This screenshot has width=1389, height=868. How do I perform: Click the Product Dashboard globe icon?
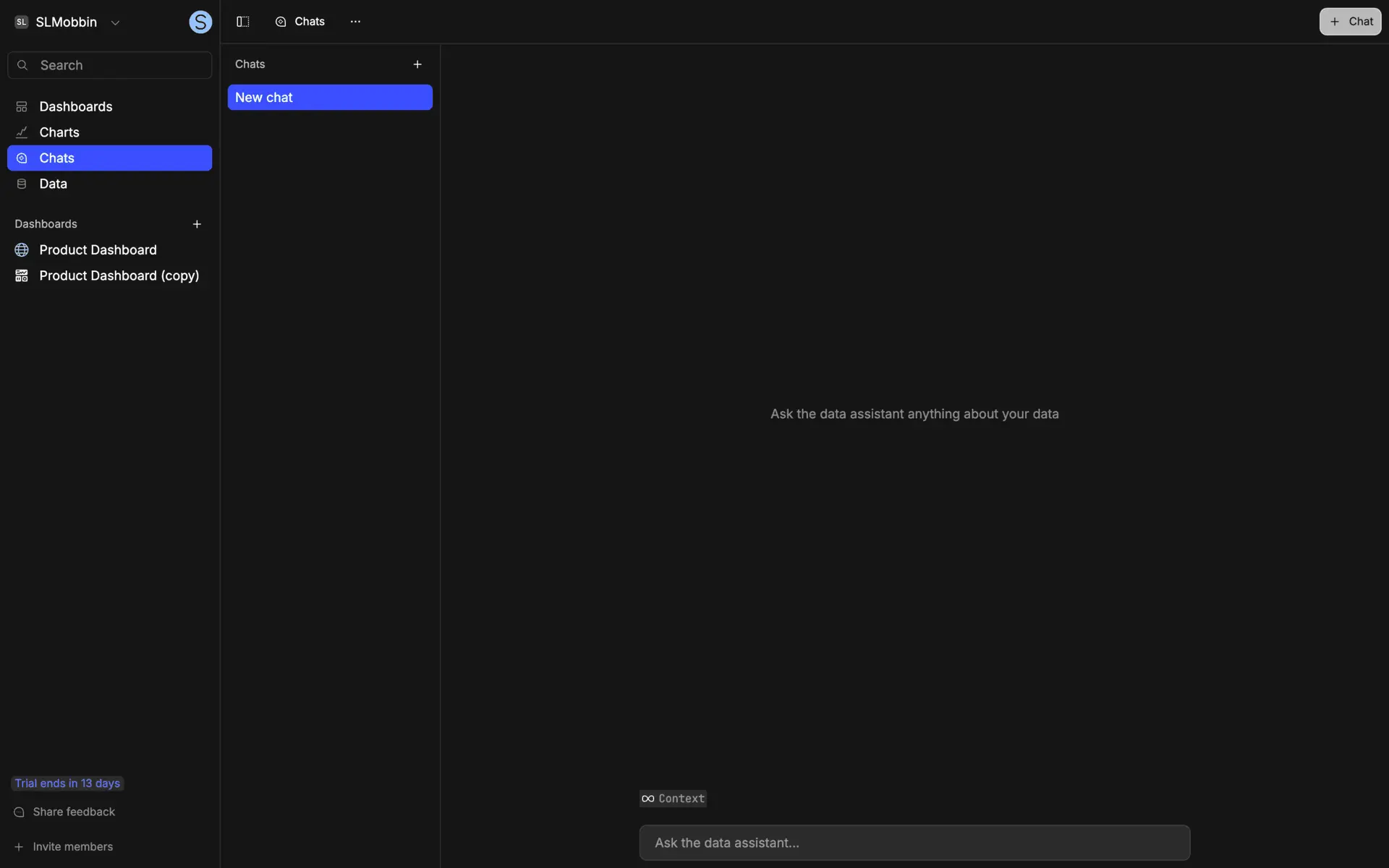coord(22,250)
